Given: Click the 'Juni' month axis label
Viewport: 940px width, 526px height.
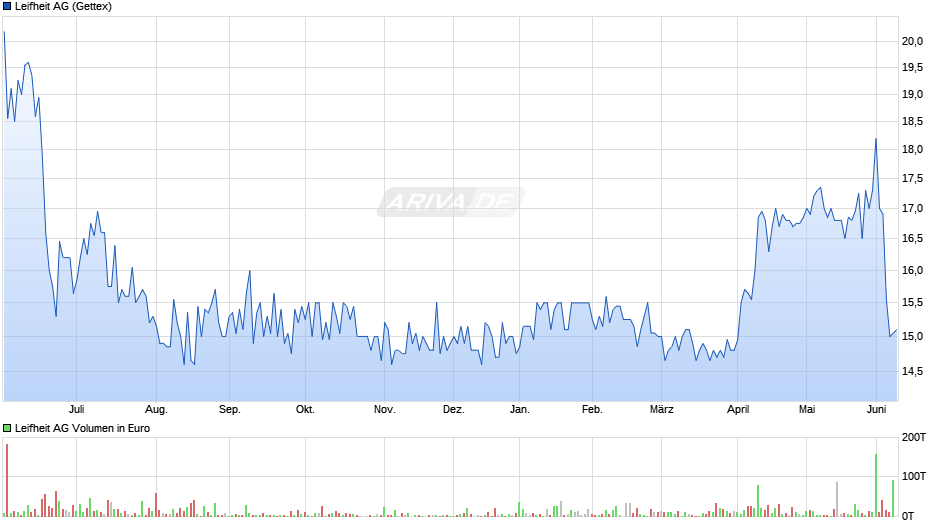Looking at the screenshot, I should pos(876,409).
